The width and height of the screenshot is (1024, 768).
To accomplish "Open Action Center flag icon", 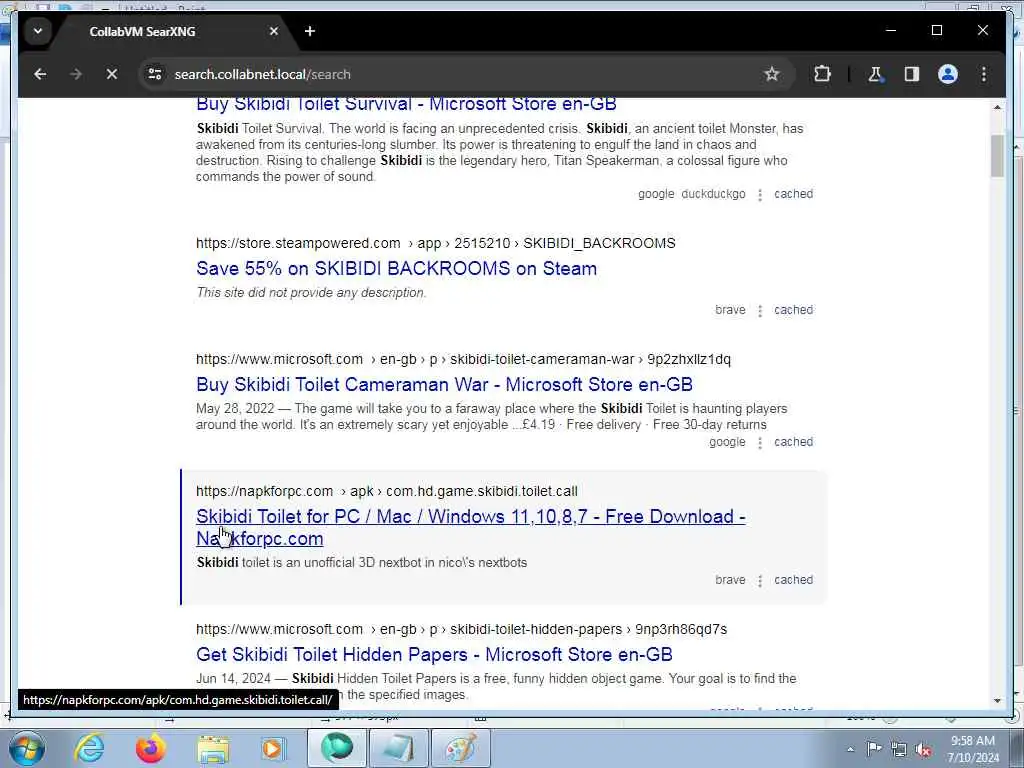I will 874,748.
